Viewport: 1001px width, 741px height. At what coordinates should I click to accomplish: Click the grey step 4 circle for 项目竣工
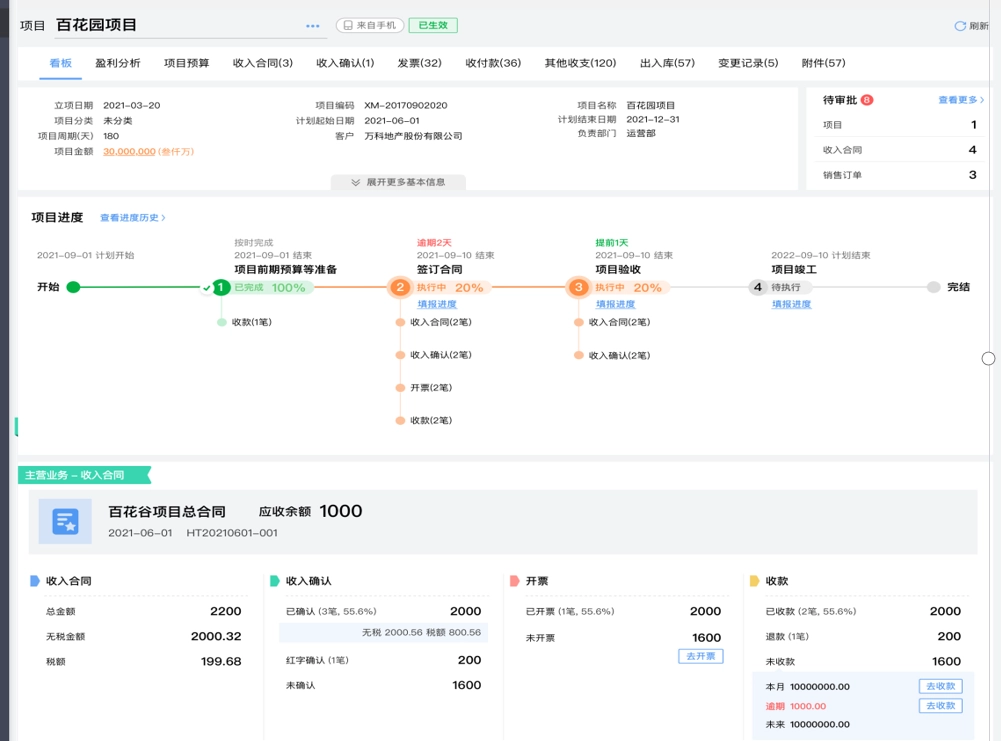pos(758,287)
